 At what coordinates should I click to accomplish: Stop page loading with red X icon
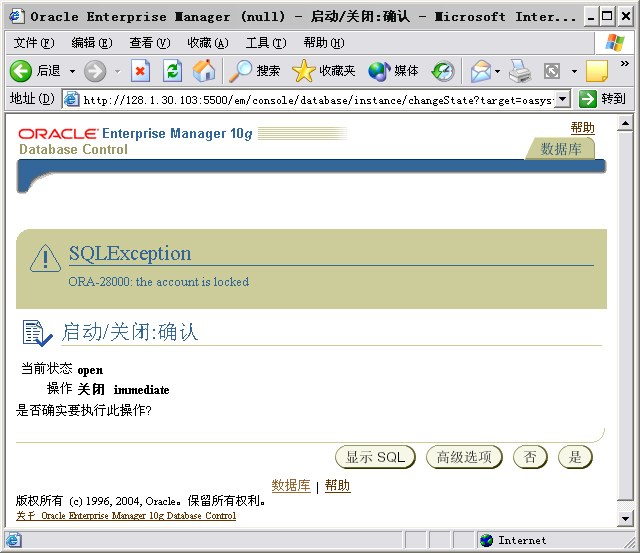[x=140, y=71]
